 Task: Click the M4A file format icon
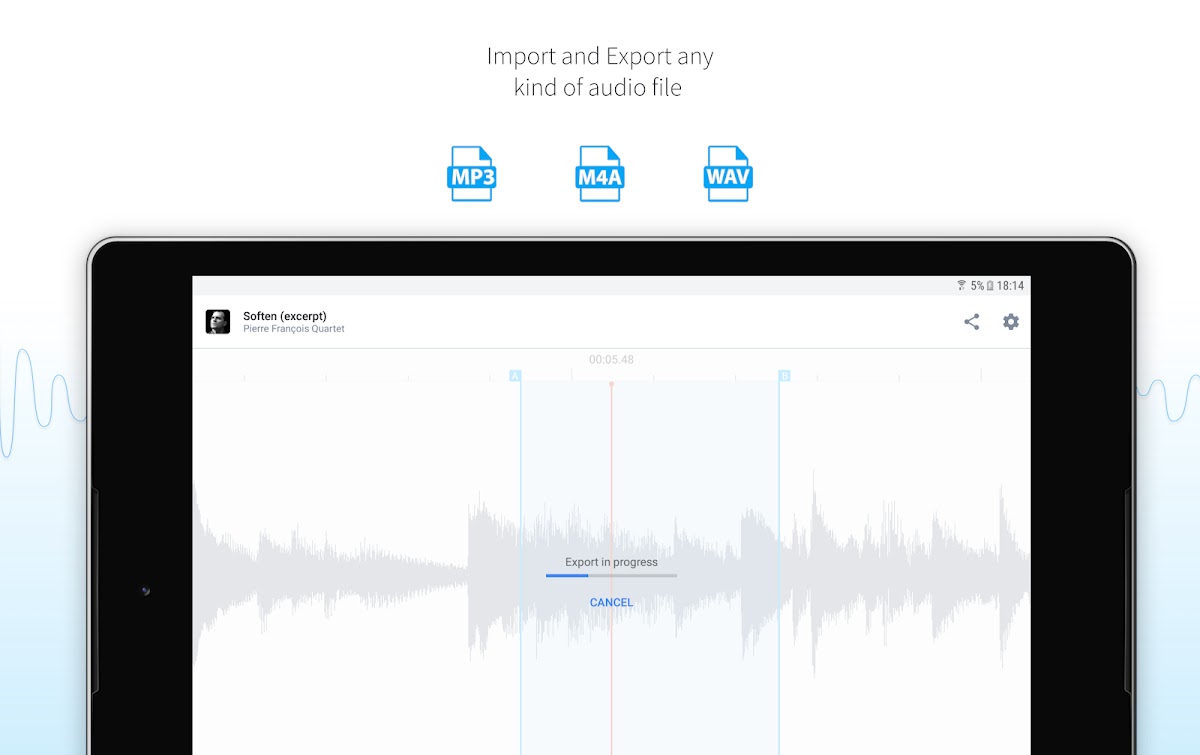pos(600,174)
